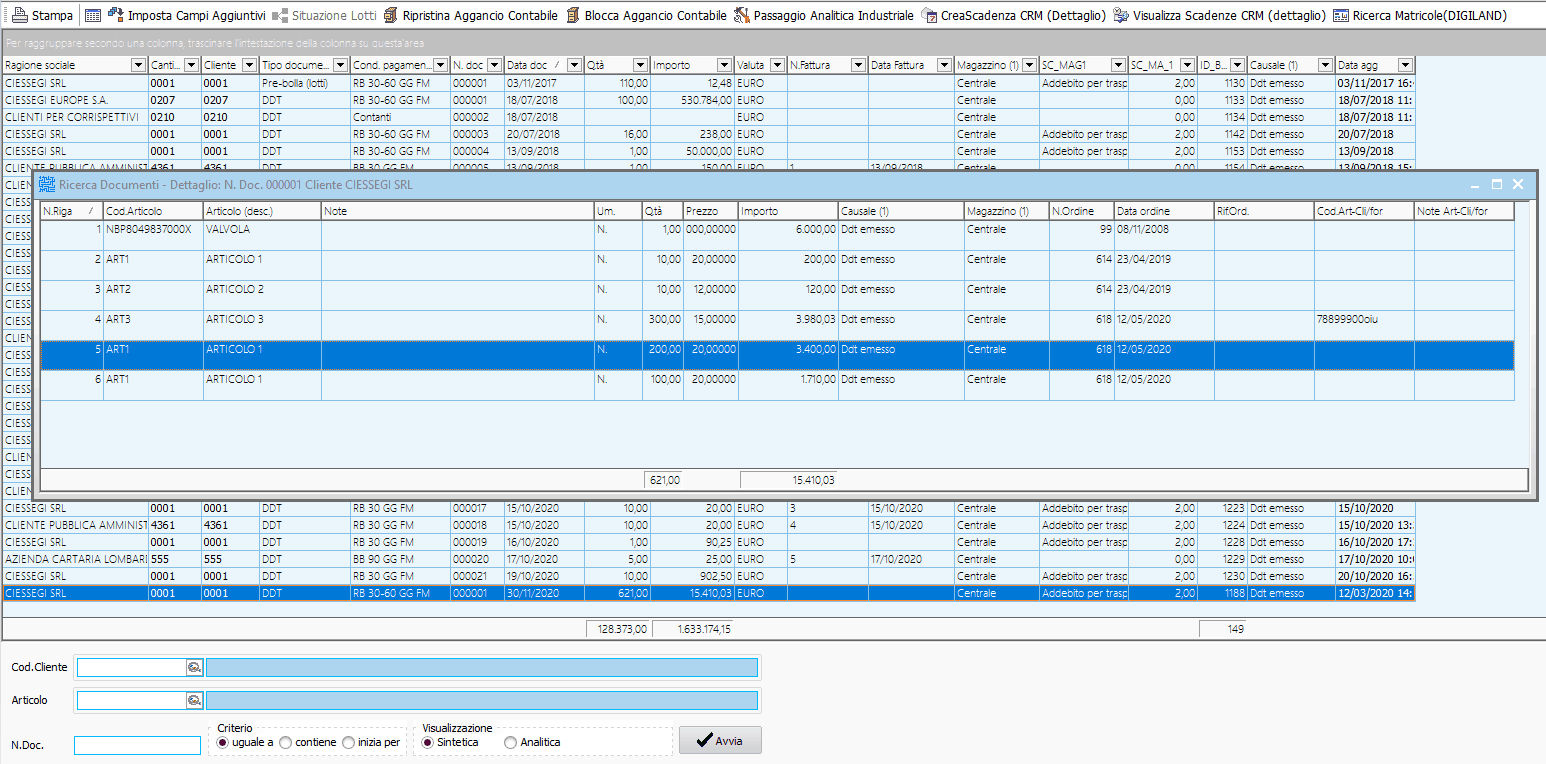Click the Passaggio Analitica Industriale icon
The height and width of the screenshot is (764, 1546).
pyautogui.click(x=741, y=15)
